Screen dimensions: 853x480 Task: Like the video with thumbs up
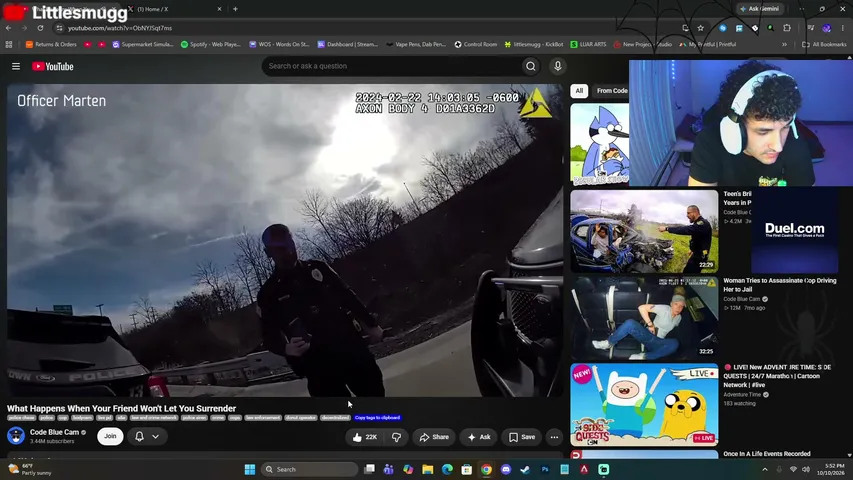(x=365, y=437)
